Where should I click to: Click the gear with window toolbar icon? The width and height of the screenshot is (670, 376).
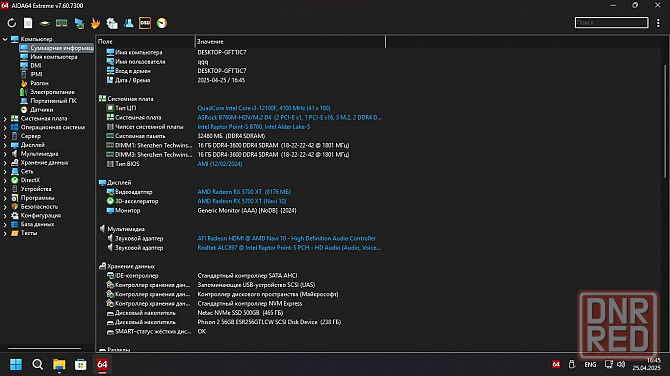(x=112, y=23)
